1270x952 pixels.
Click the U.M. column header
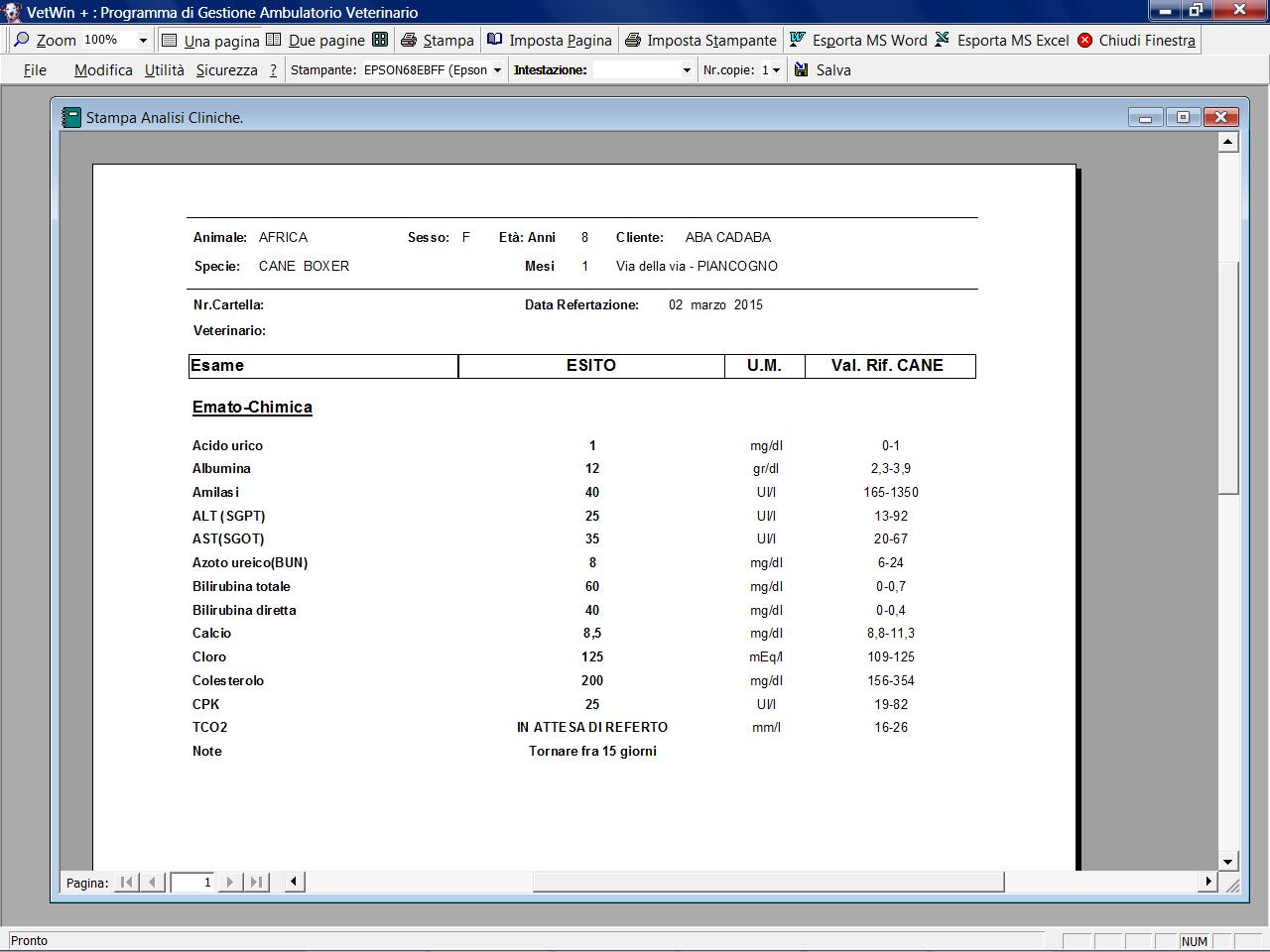[764, 365]
